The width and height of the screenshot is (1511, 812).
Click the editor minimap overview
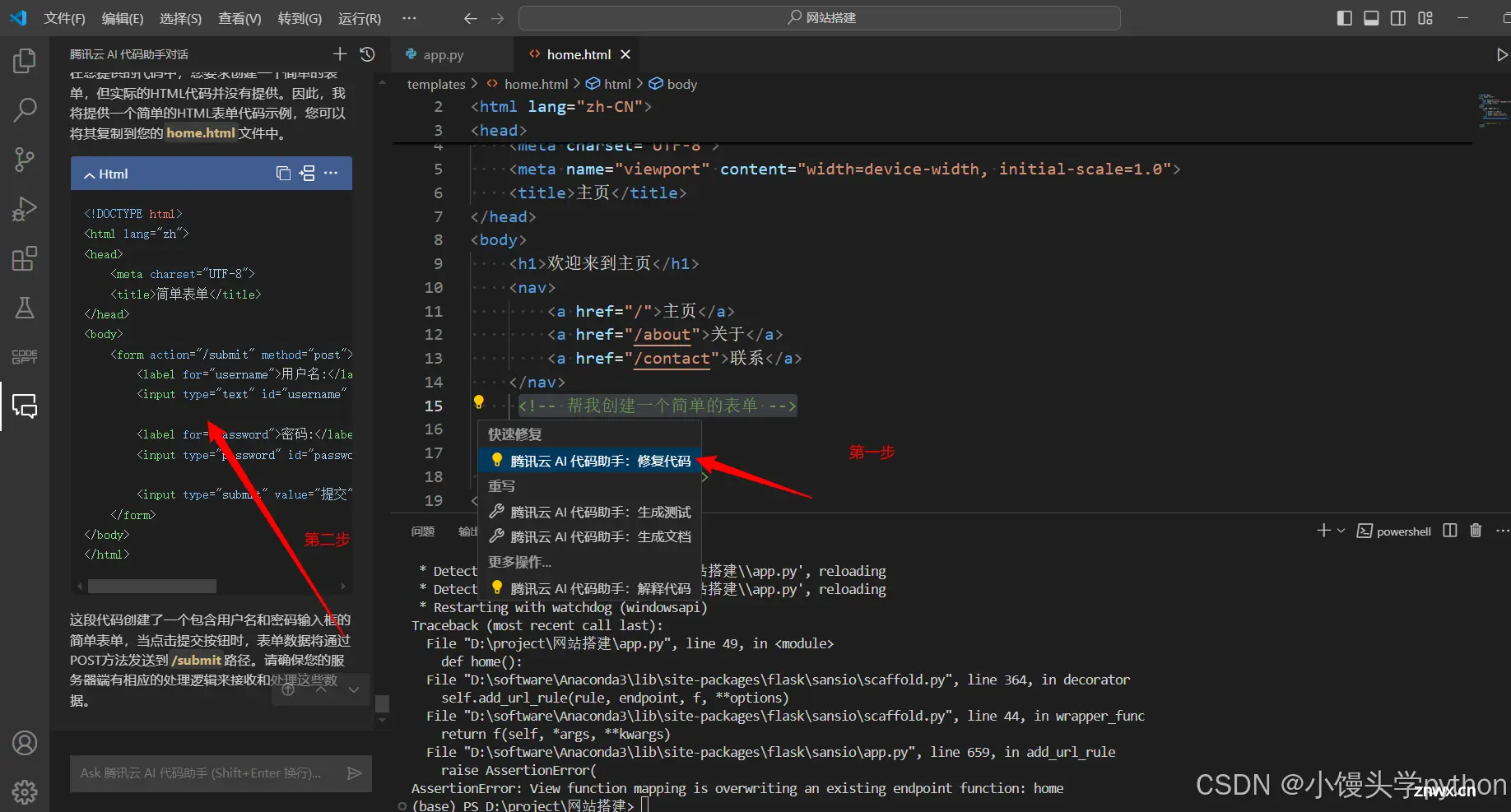tap(1492, 111)
